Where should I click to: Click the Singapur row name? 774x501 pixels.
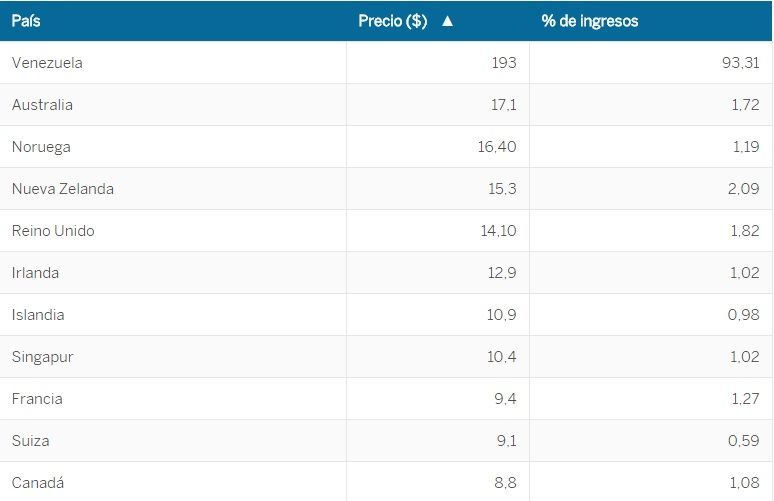click(42, 357)
